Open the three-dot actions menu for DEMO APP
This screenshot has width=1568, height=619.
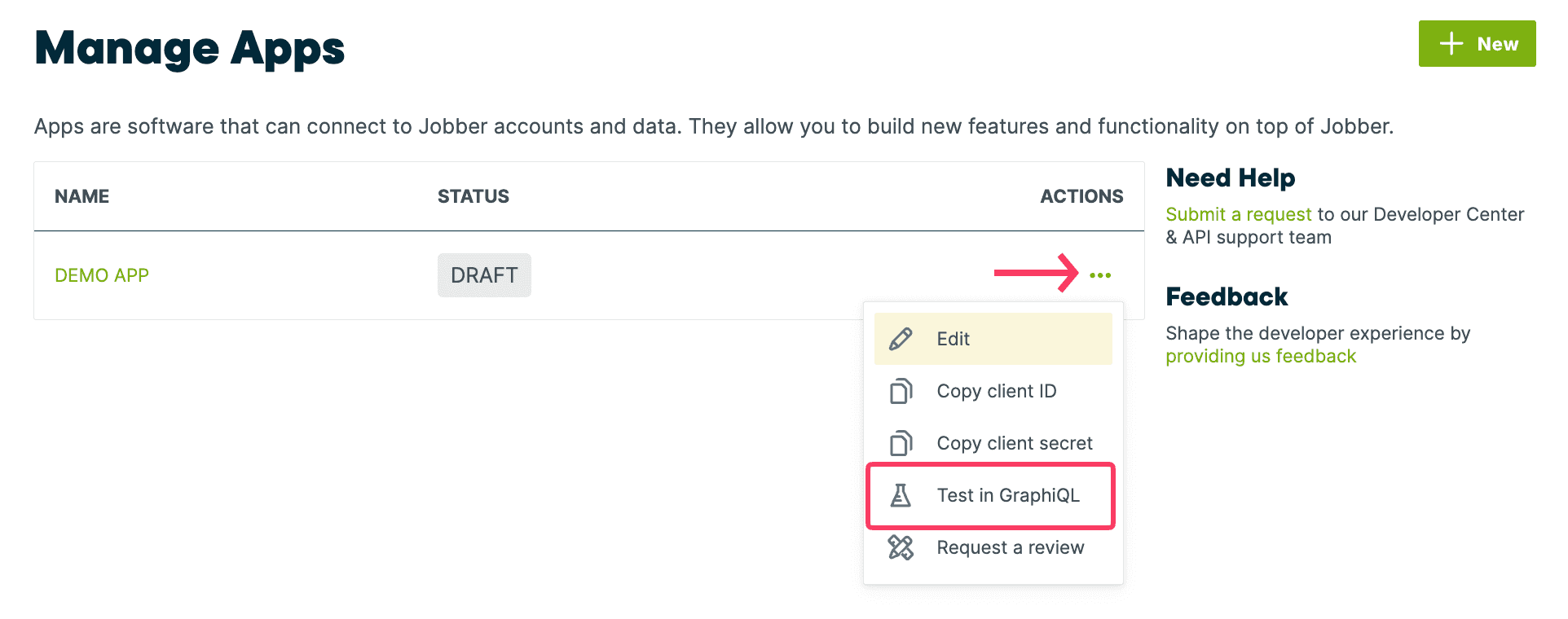pyautogui.click(x=1100, y=275)
